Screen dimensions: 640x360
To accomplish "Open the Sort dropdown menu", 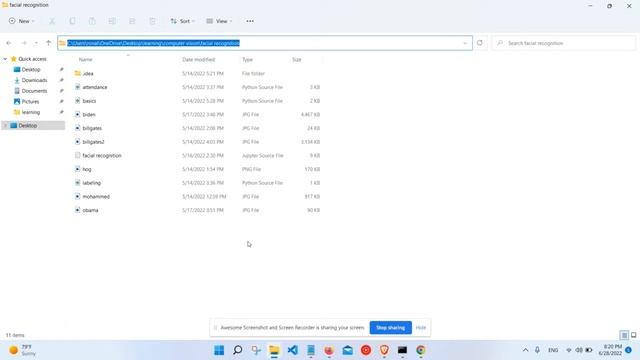I will click(182, 21).
